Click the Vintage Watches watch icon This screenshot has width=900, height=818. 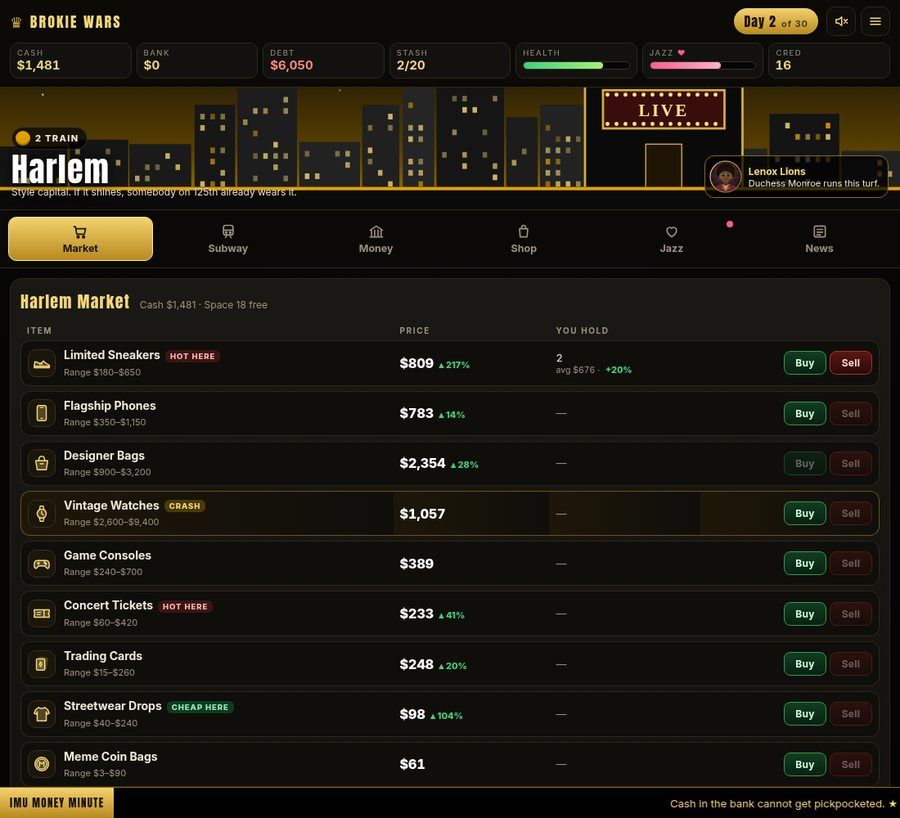point(42,513)
